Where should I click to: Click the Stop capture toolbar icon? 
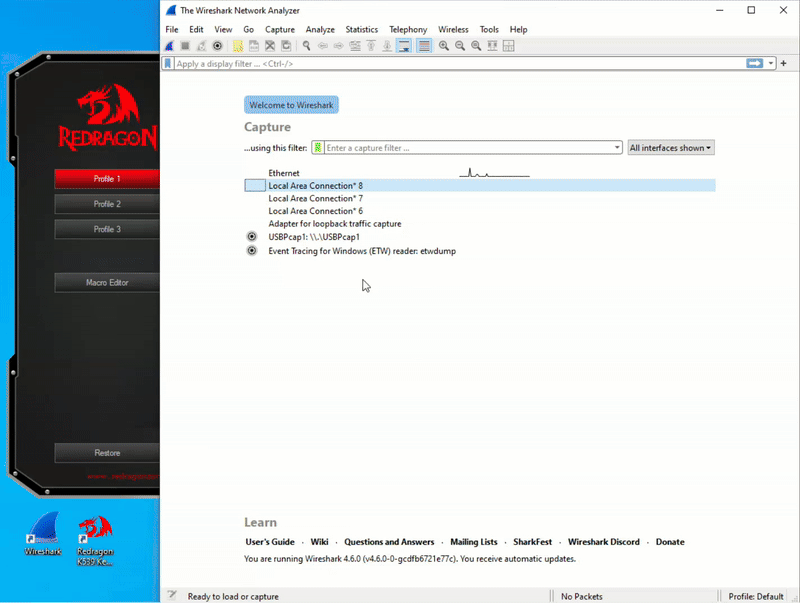point(185,46)
